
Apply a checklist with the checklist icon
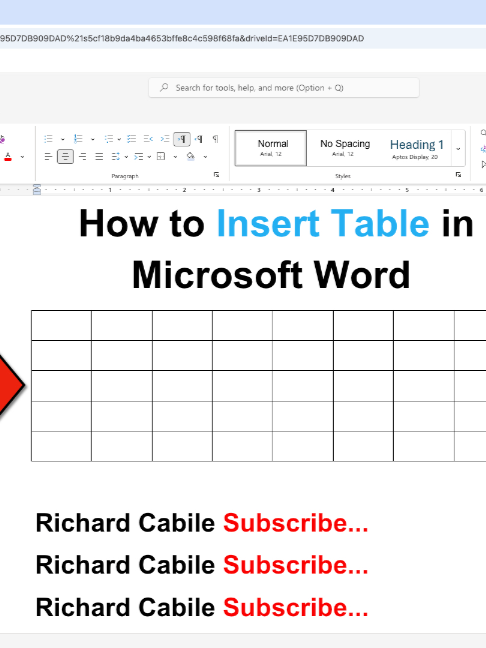131,139
